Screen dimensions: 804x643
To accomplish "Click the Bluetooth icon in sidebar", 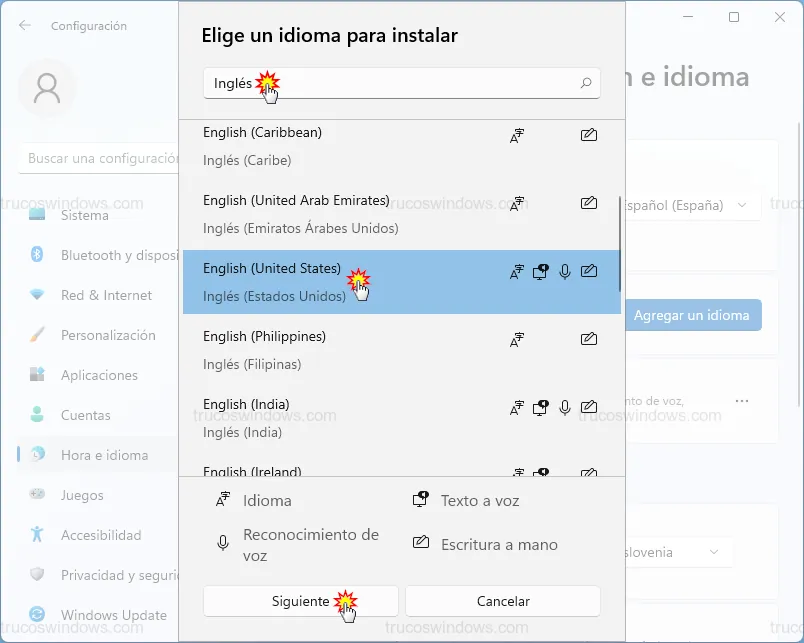I will point(37,255).
